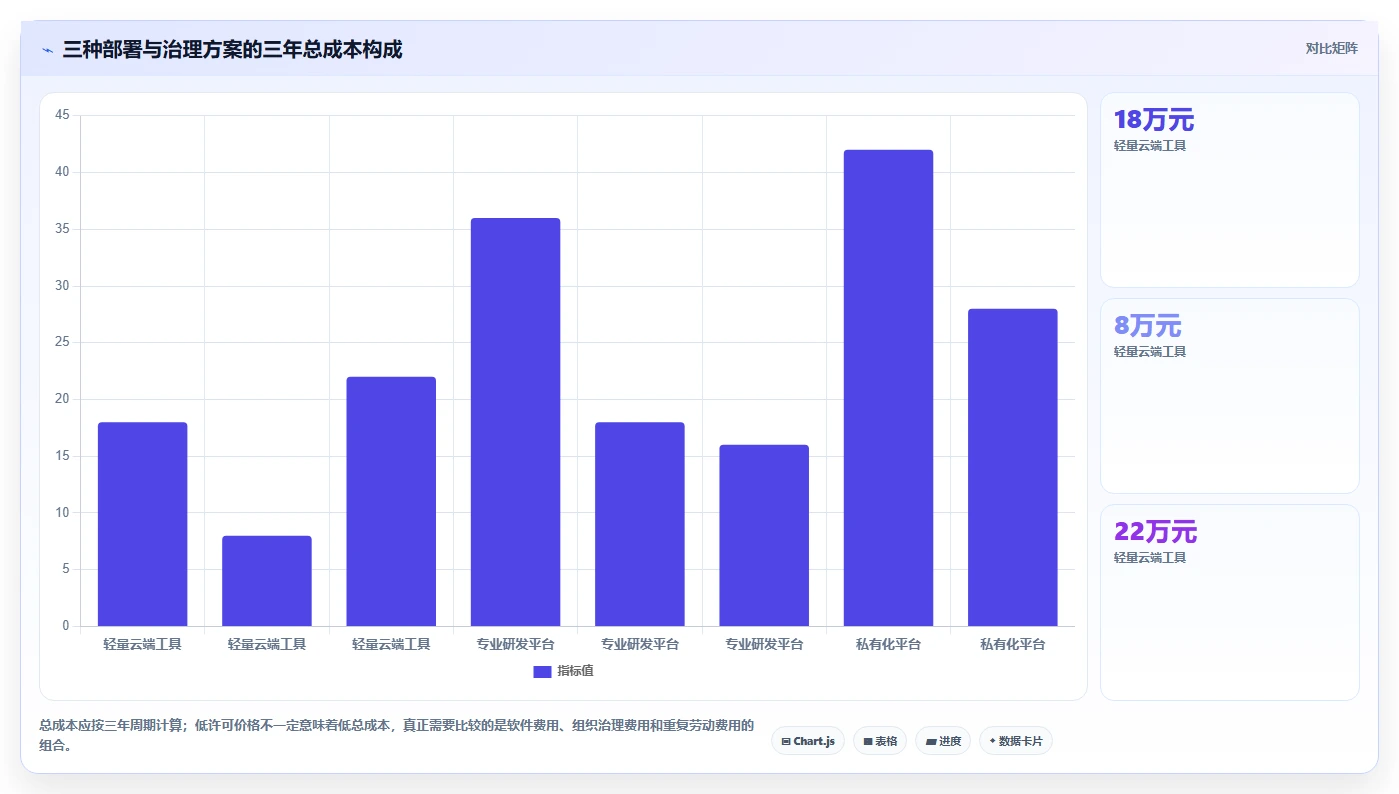The width and height of the screenshot is (1399, 794).
Task: Click the 22万元 heading text
Action: click(x=1155, y=532)
